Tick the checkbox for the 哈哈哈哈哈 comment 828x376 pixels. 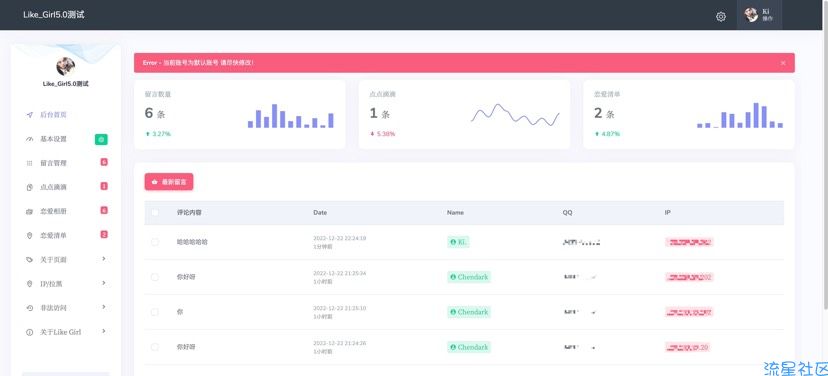(x=155, y=242)
